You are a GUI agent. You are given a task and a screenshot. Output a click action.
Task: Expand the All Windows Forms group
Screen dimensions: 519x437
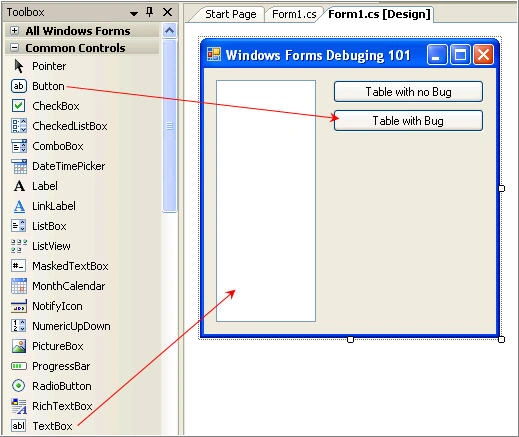(14, 31)
